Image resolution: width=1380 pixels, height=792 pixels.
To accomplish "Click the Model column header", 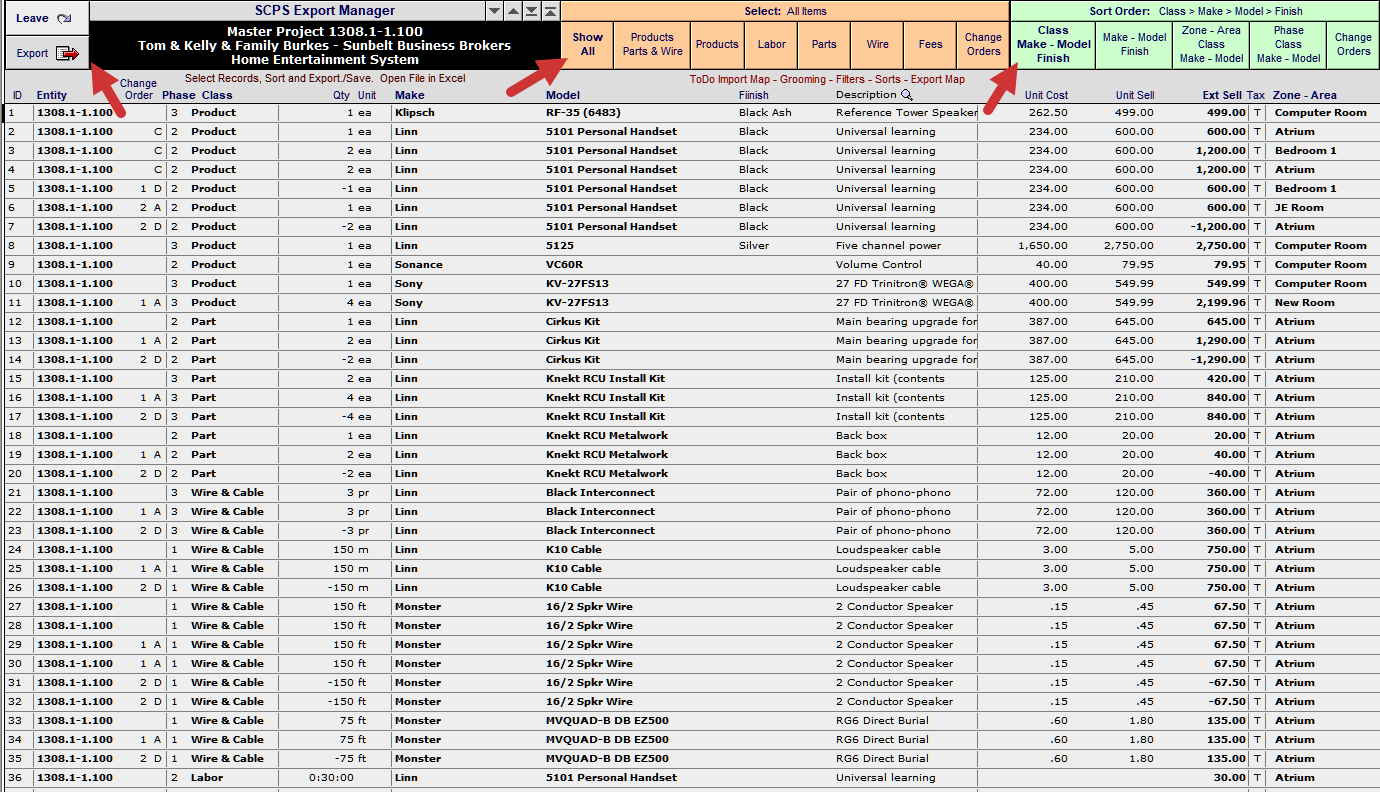I will pyautogui.click(x=563, y=96).
